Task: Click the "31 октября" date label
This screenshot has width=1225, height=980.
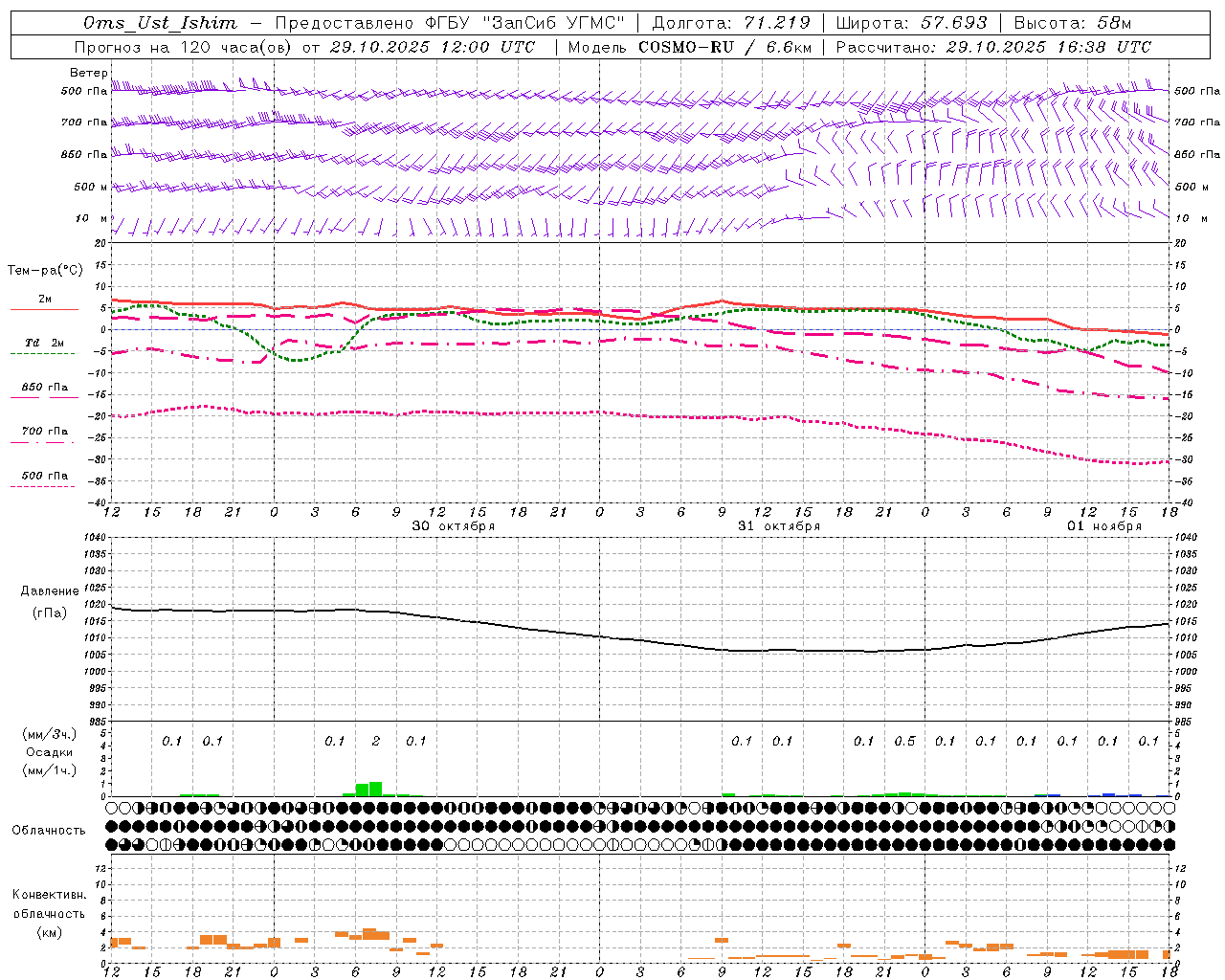Action: 779,526
